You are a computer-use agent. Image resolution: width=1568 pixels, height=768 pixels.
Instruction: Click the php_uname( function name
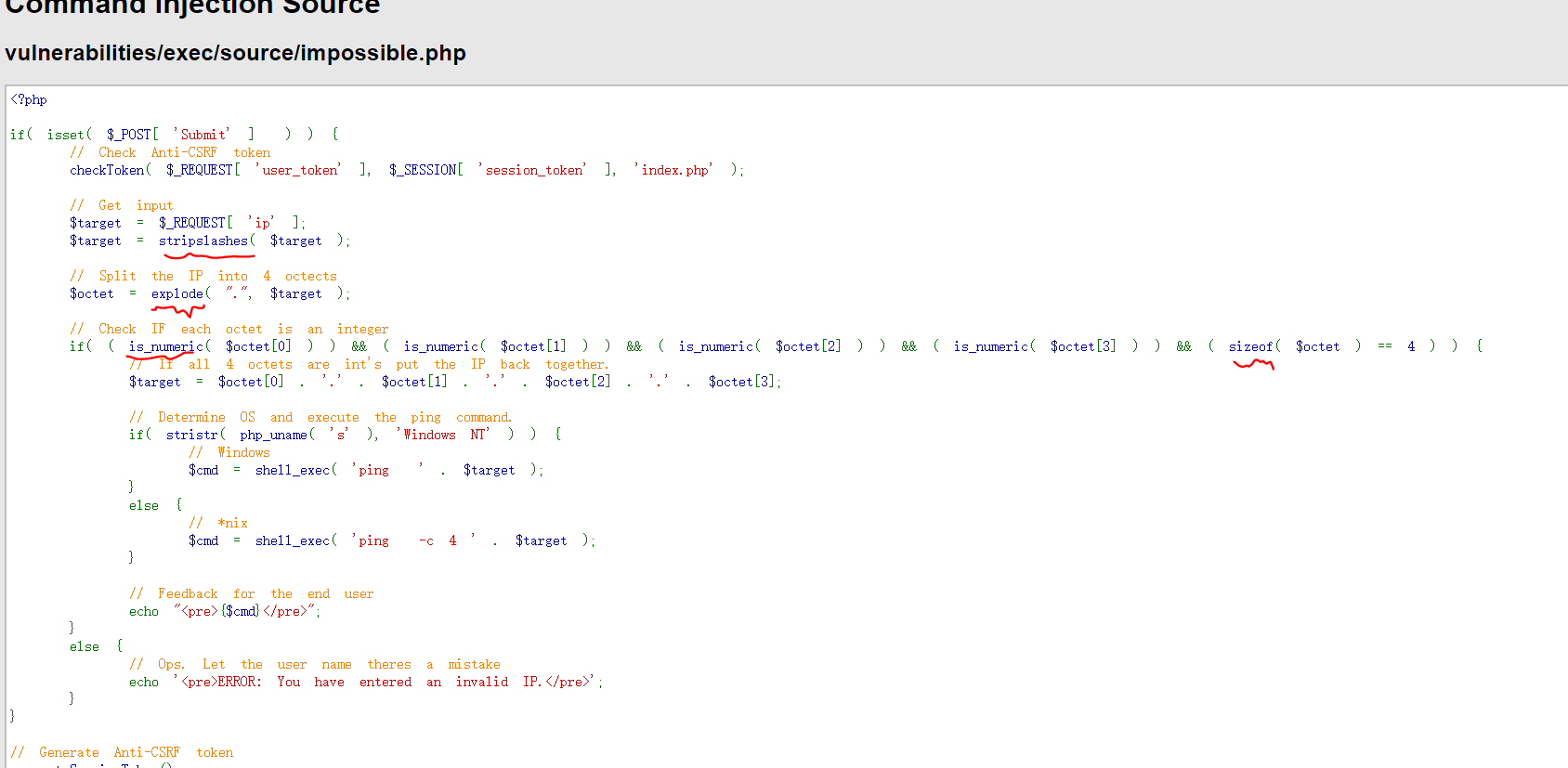tap(278, 435)
